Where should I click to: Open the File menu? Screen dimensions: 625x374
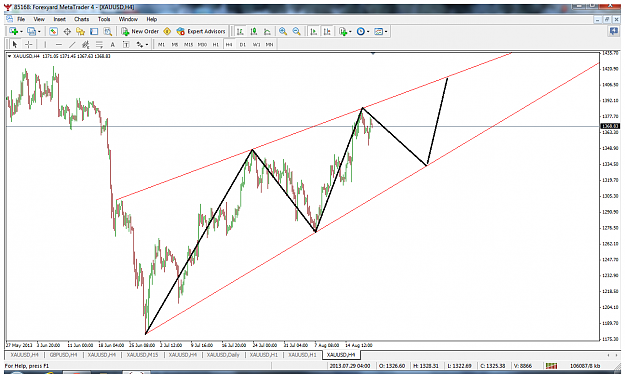(x=21, y=19)
